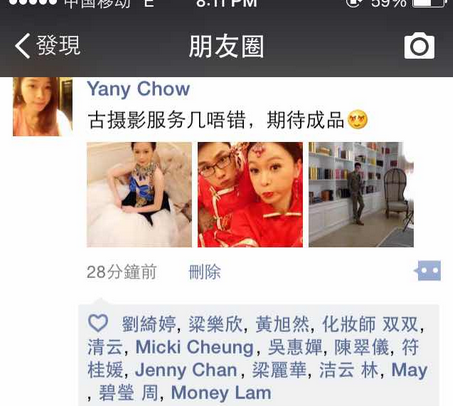Viewport: 453px width, 406px height.
Task: Open Money Lam's profile from likes
Action: pyautogui.click(x=221, y=393)
